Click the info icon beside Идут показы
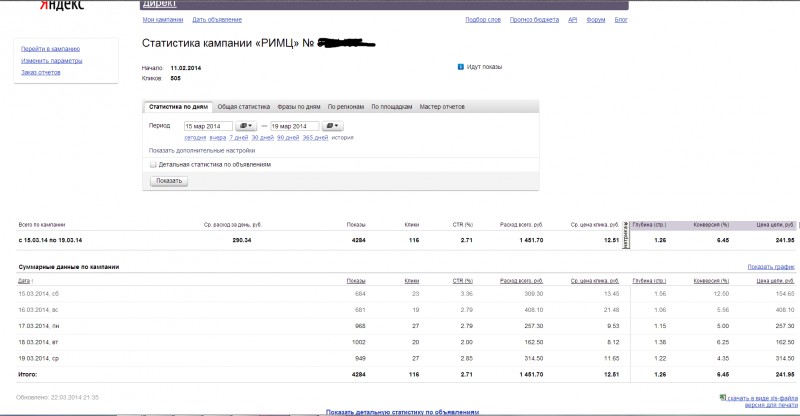 tap(461, 67)
